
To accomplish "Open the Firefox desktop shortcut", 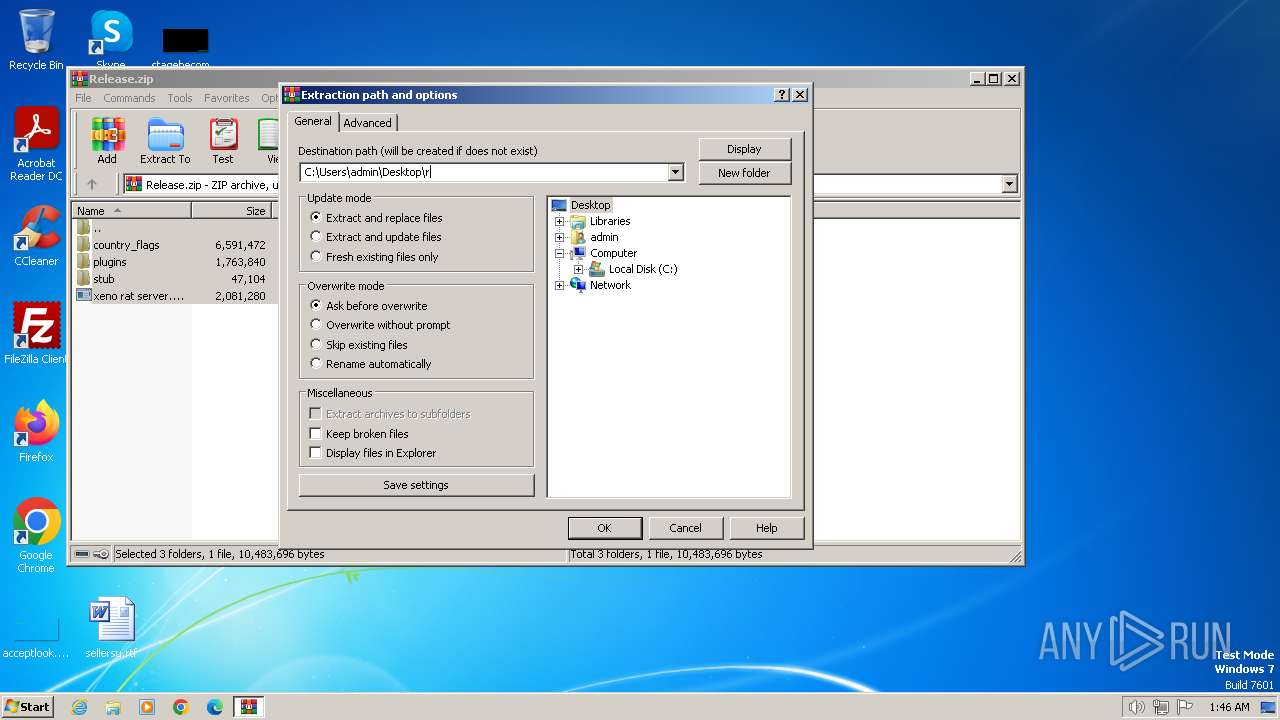I will pos(36,432).
